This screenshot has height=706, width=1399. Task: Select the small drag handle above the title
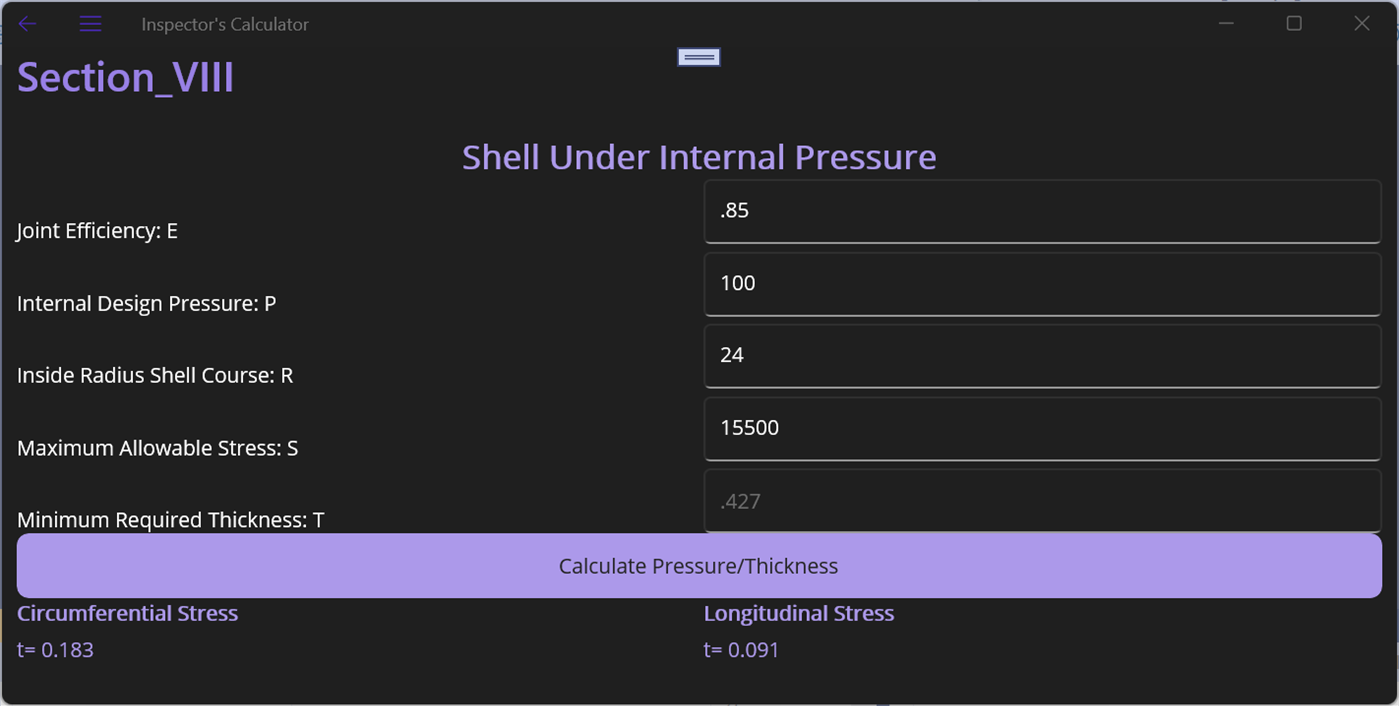pyautogui.click(x=698, y=57)
